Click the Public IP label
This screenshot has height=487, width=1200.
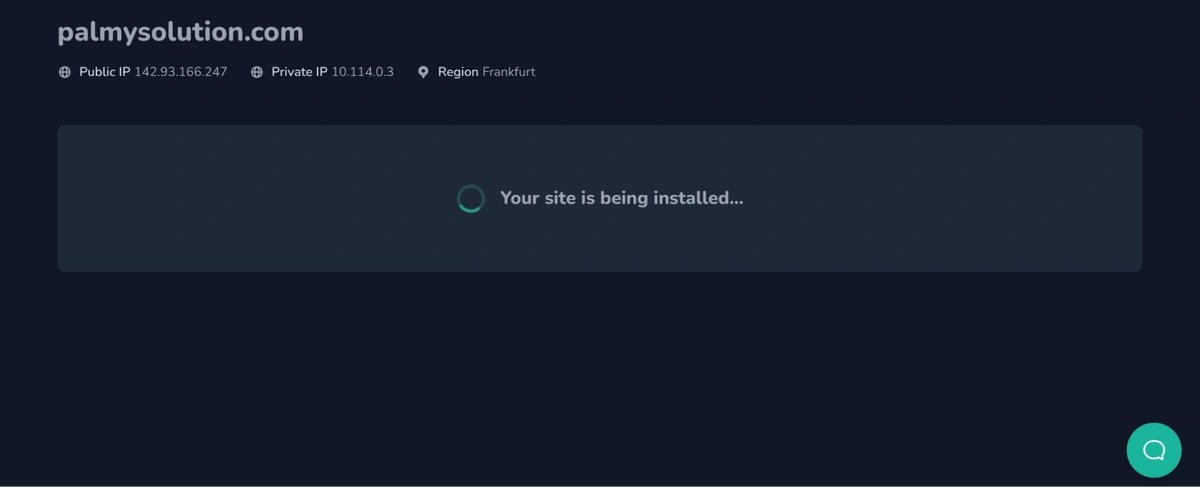tap(105, 72)
